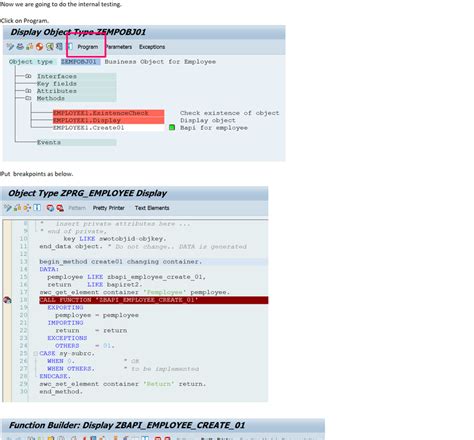Expand the Interfaces tree node
The image size is (474, 440).
pos(28,76)
